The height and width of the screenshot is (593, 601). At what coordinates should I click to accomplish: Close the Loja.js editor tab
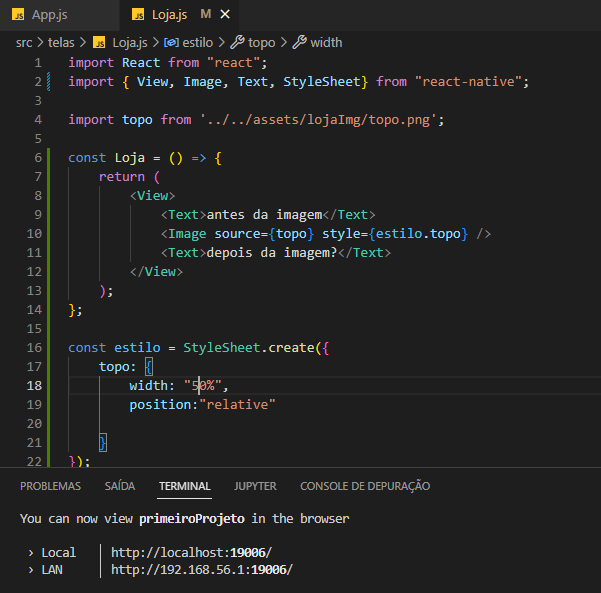[225, 15]
